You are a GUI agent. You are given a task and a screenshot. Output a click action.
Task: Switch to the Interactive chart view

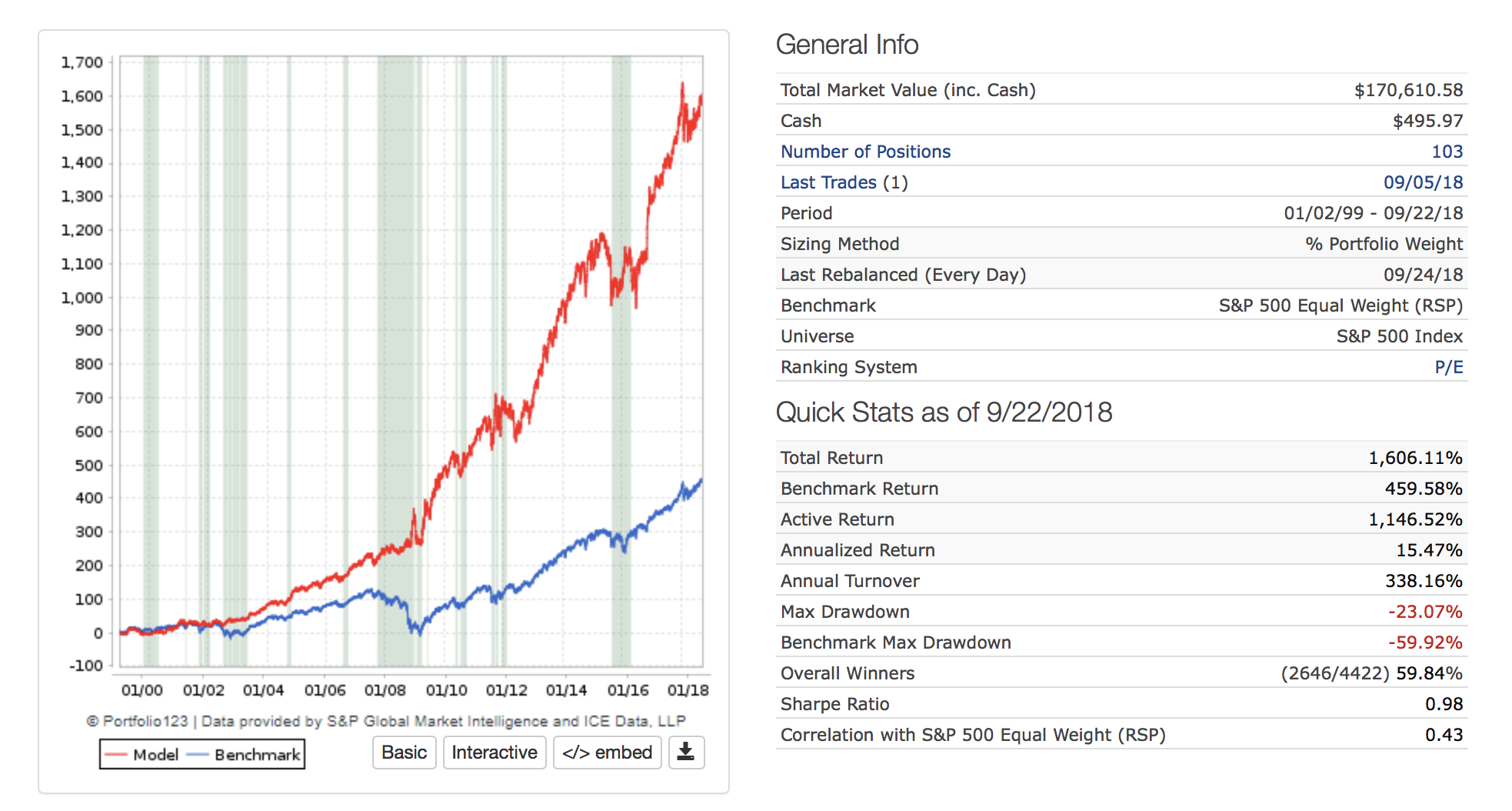point(495,752)
